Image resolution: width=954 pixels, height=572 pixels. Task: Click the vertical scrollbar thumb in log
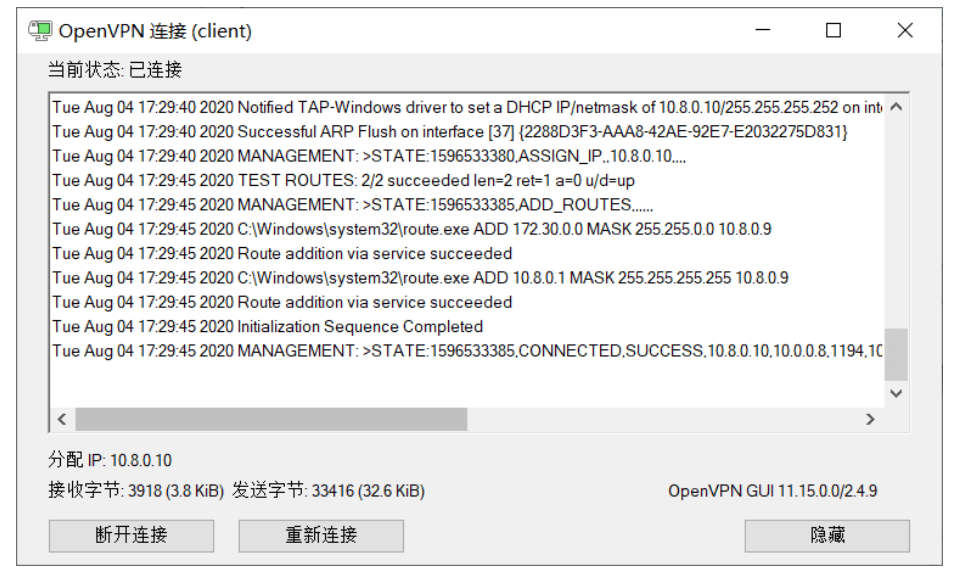point(896,354)
